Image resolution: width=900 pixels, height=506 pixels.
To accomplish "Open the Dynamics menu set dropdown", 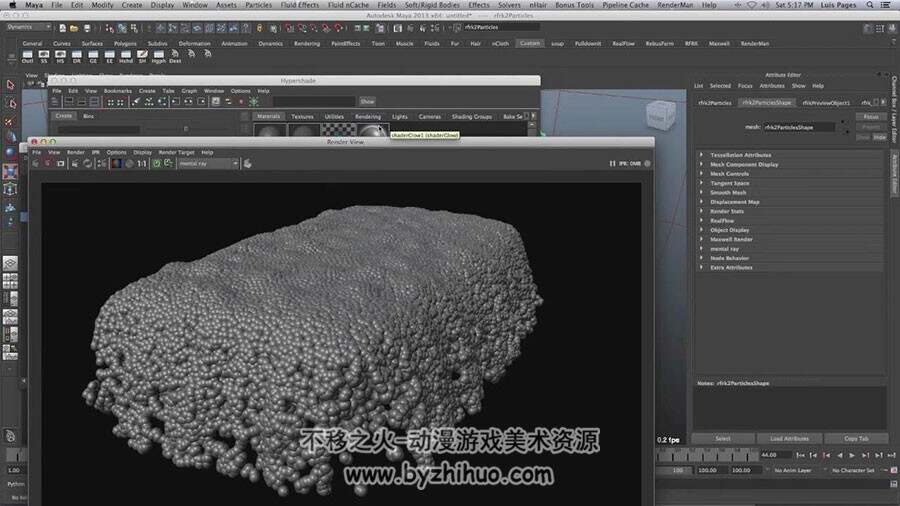I will pyautogui.click(x=28, y=27).
